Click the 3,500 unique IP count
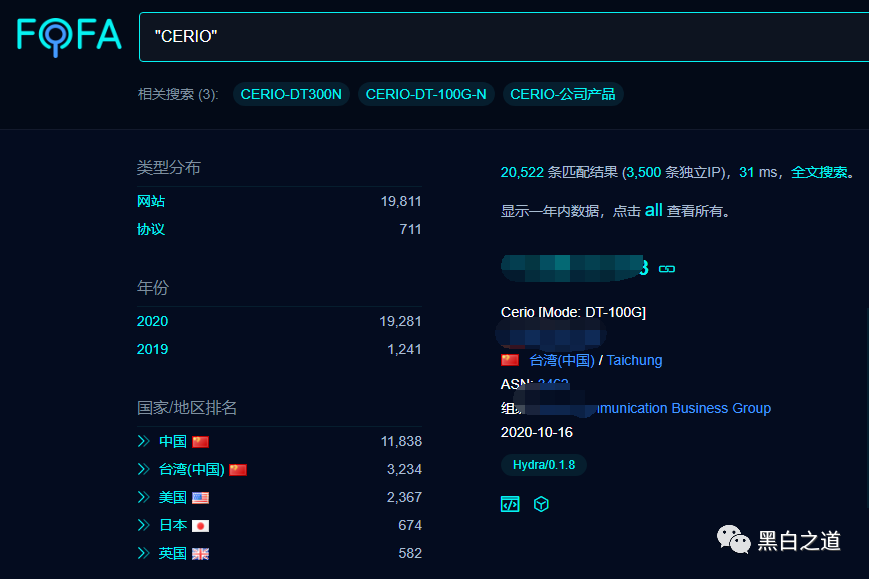The width and height of the screenshot is (869, 579). 644,172
